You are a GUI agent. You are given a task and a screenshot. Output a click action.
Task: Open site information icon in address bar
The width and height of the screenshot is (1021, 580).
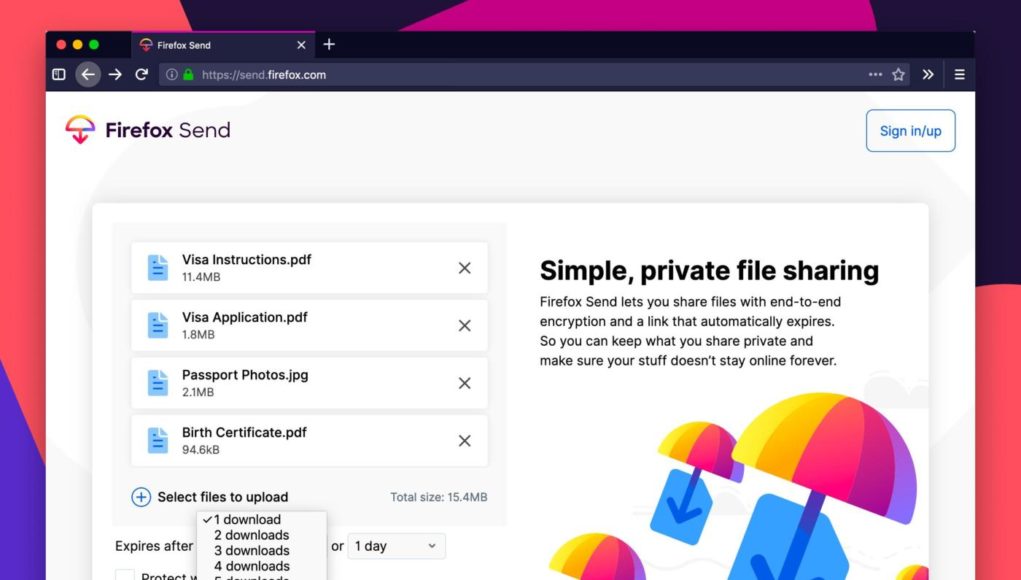(171, 74)
